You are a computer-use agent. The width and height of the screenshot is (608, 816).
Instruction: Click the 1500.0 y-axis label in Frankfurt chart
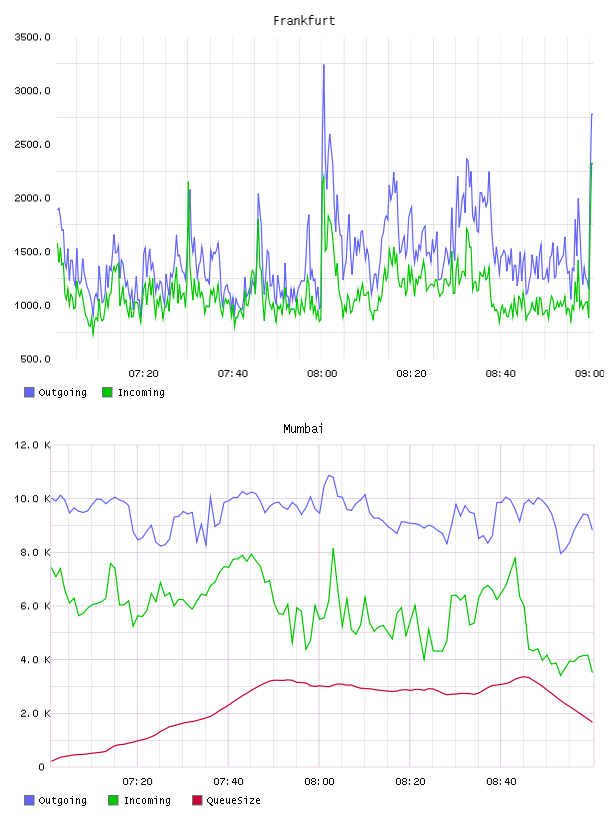coord(32,251)
